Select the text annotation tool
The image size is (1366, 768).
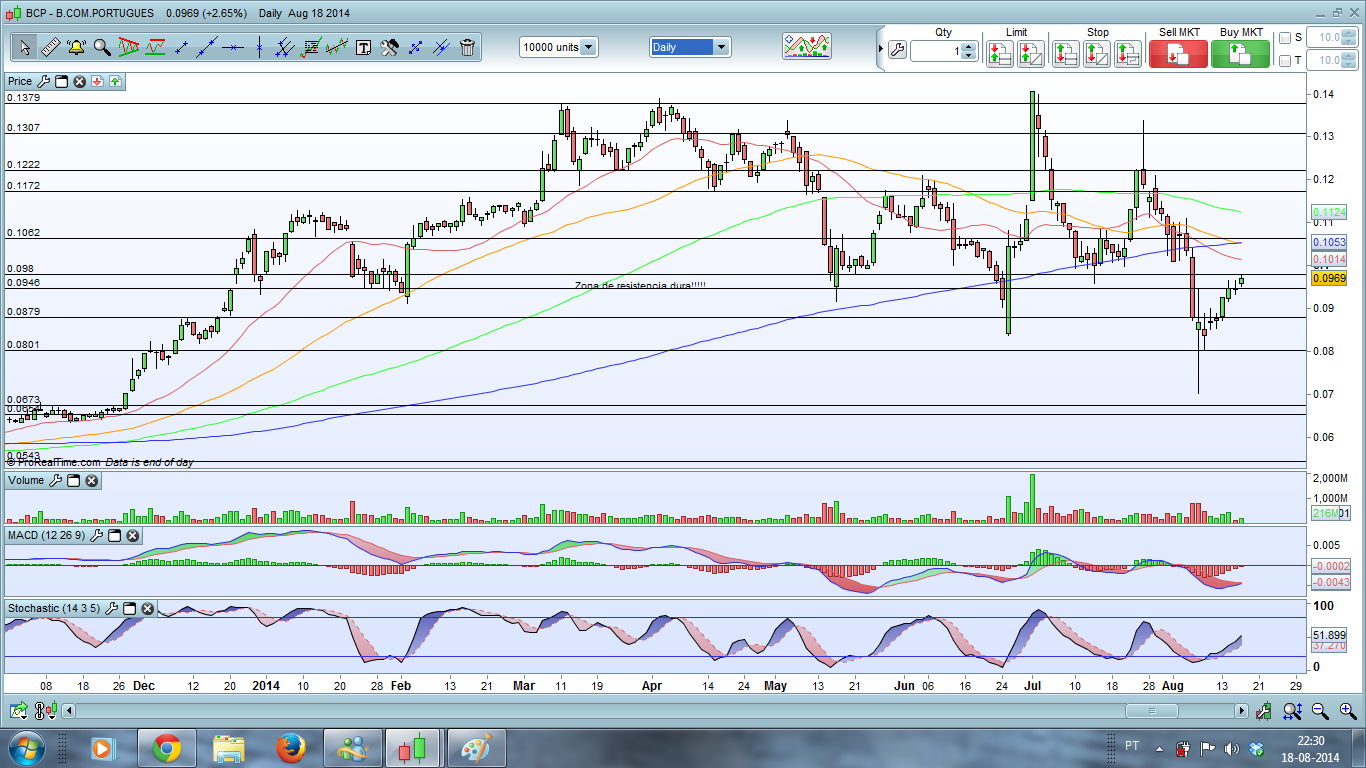363,47
